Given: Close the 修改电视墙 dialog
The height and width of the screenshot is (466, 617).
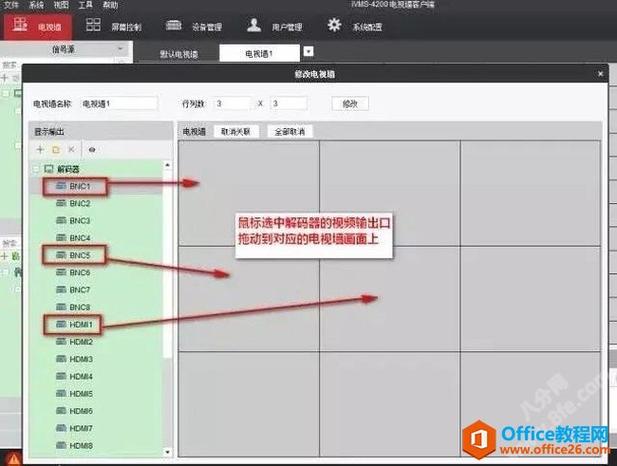Looking at the screenshot, I should [600, 74].
